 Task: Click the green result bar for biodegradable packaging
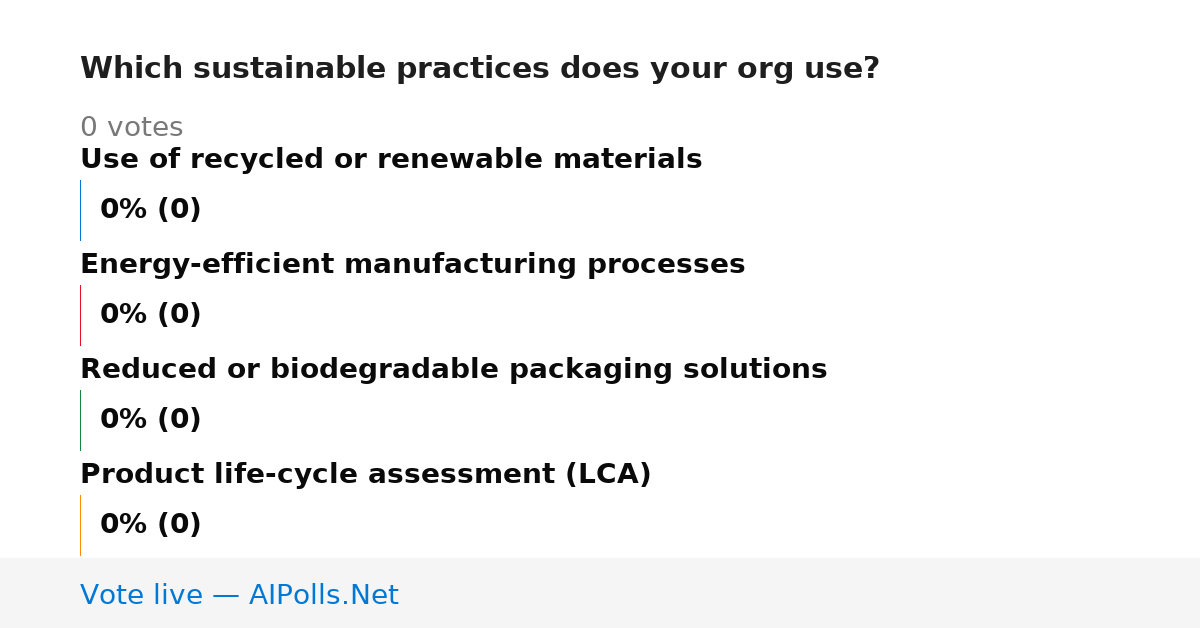pos(80,420)
